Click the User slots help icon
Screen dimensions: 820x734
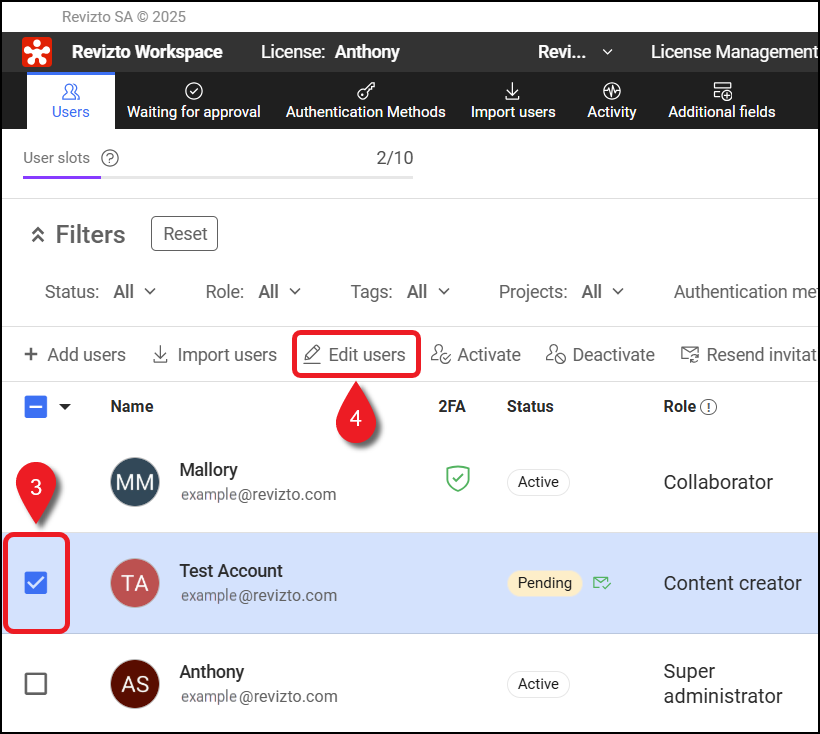[x=110, y=158]
